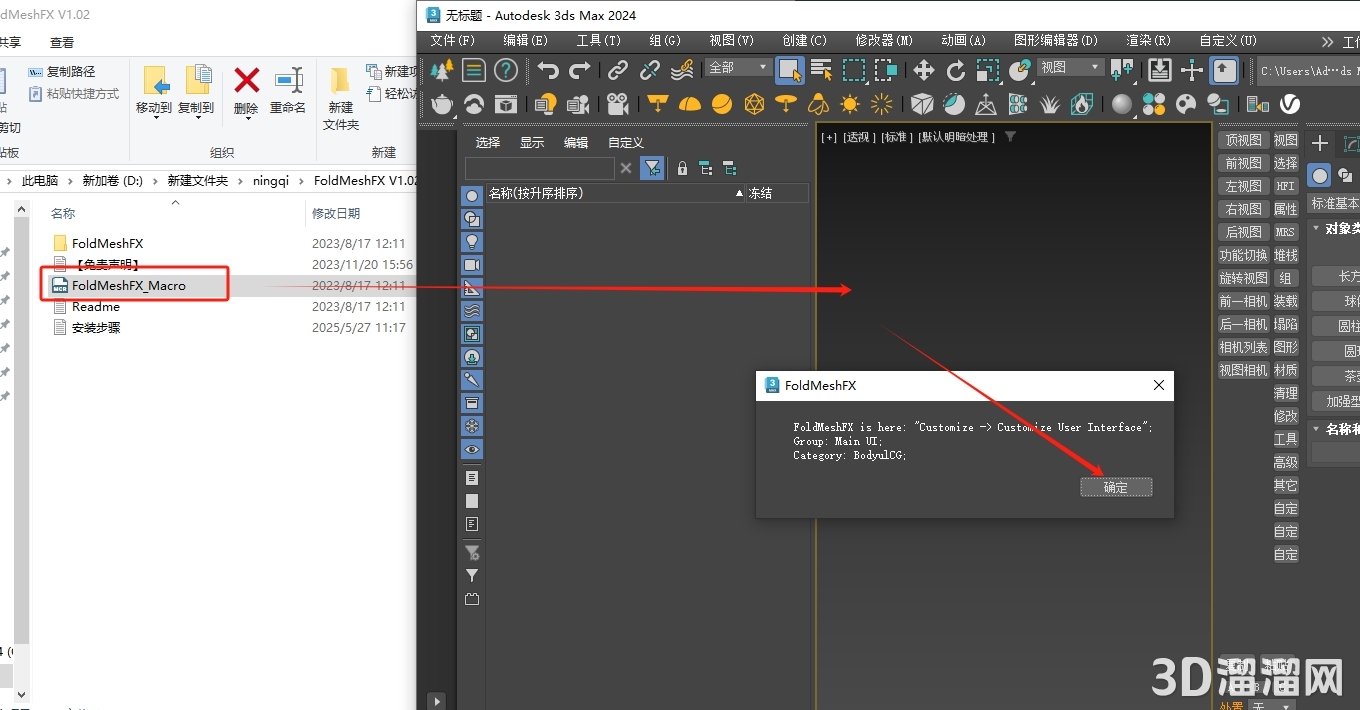This screenshot has height=710, width=1360.
Task: Click the 前视图 button
Action: click(1243, 163)
